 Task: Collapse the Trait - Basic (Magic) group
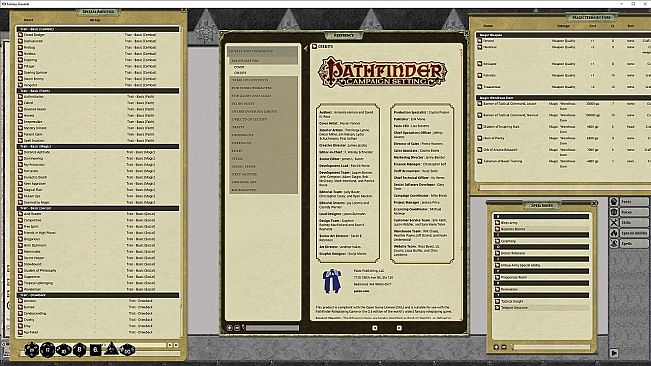(98, 146)
